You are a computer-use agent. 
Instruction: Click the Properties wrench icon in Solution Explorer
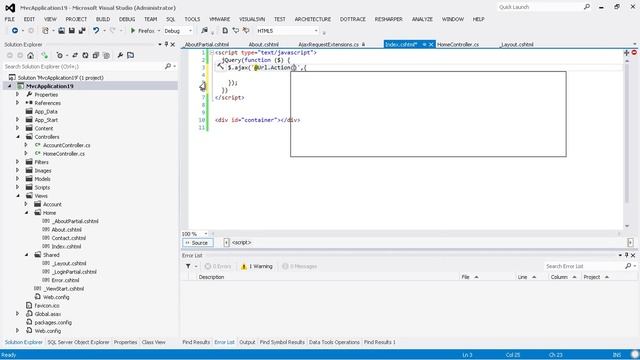tap(120, 56)
